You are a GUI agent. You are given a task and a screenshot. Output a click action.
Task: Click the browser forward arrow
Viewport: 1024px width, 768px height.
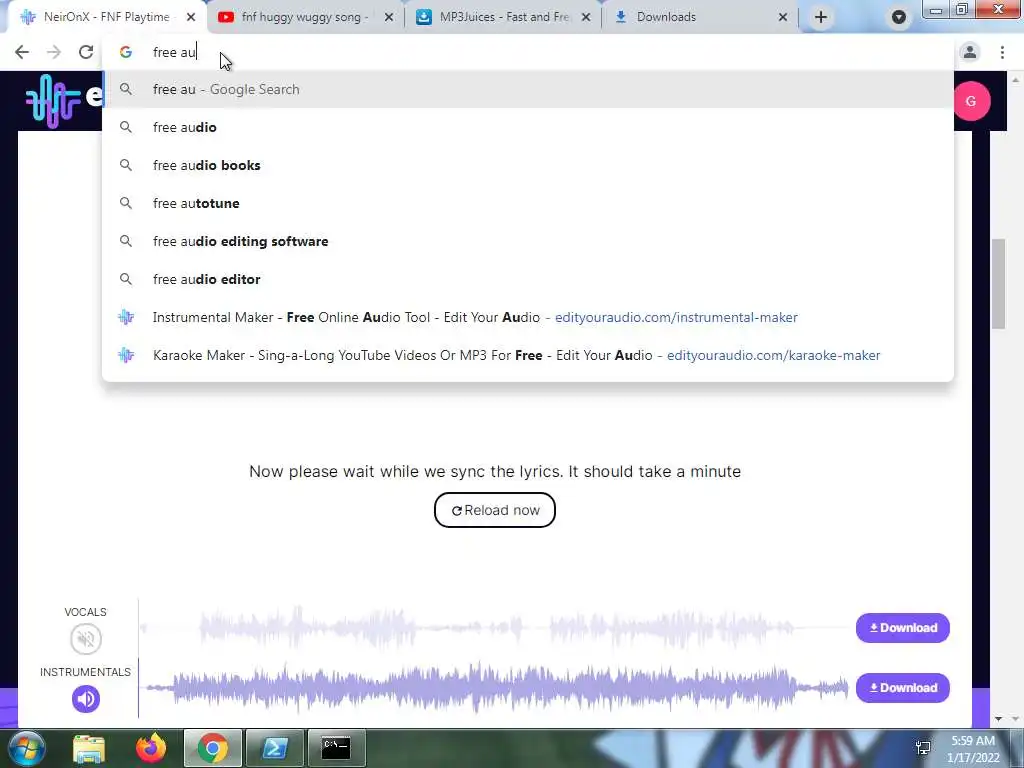click(54, 52)
